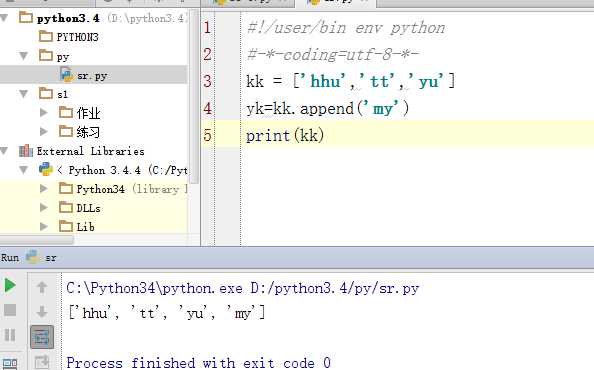
Task: Click python file icon beside sr.py
Action: coord(67,75)
